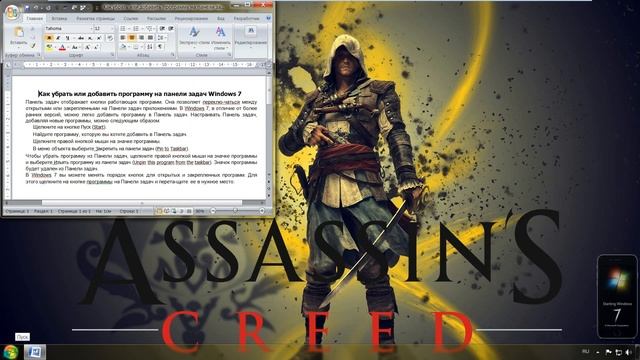Switch to Разметка страницы ribbon tab
640x360 pixels.
point(96,18)
